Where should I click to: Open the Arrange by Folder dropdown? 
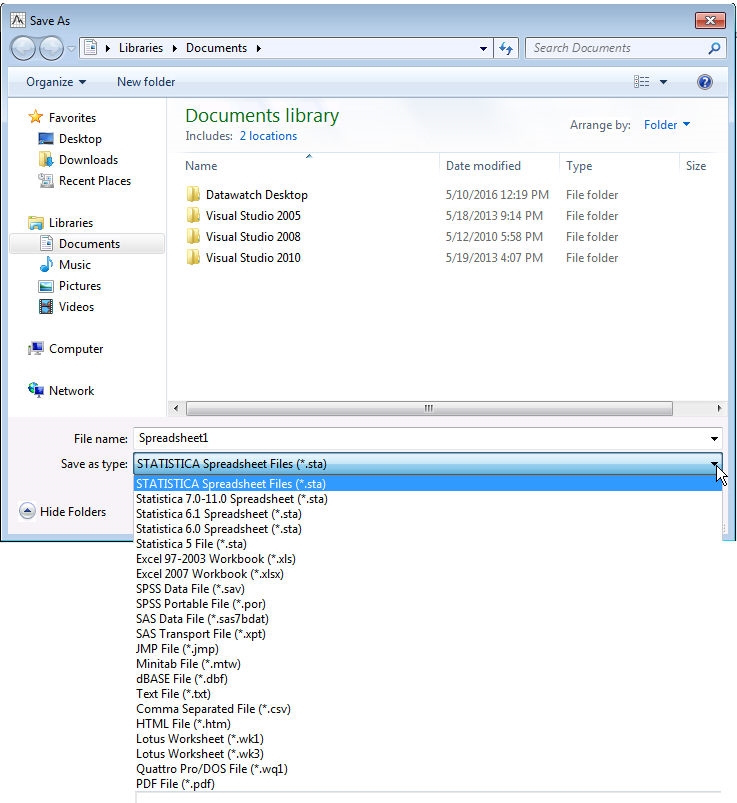667,124
